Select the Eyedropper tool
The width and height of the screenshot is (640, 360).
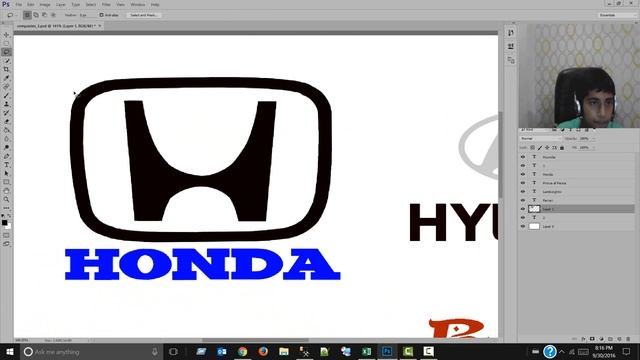6,78
